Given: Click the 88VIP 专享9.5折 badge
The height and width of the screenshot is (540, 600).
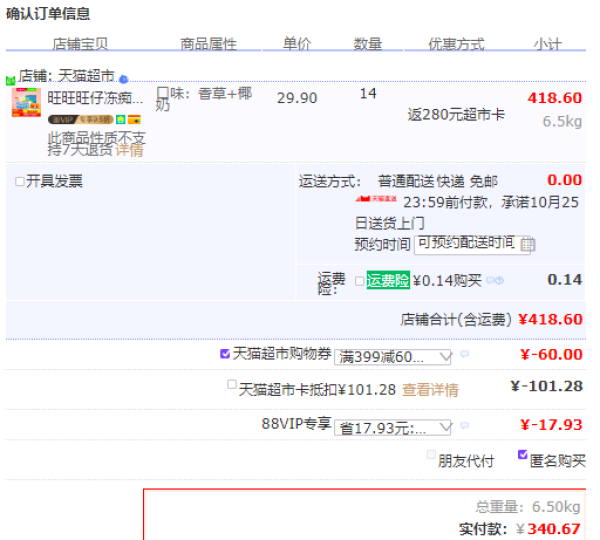Looking at the screenshot, I should point(80,119).
